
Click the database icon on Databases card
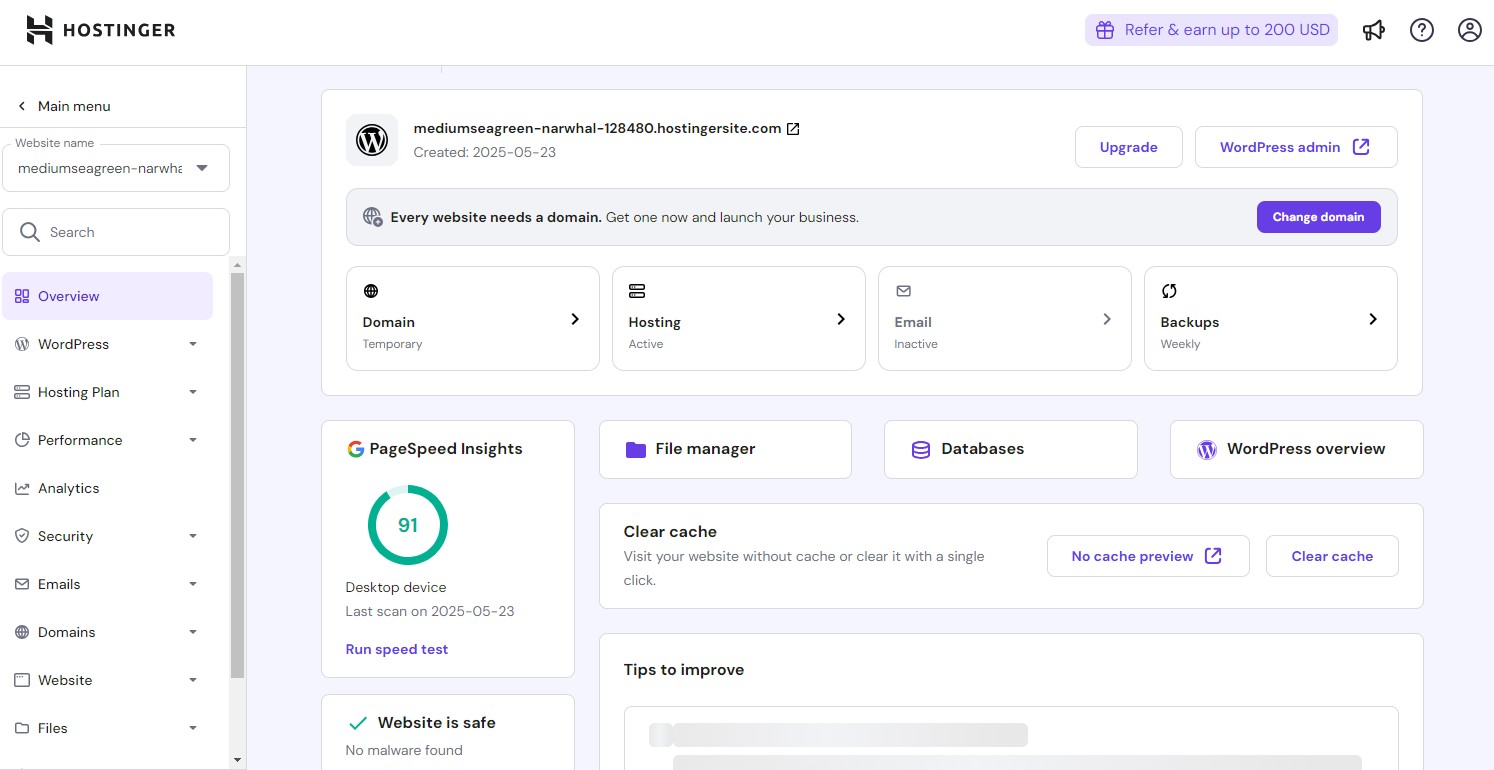[x=921, y=450]
